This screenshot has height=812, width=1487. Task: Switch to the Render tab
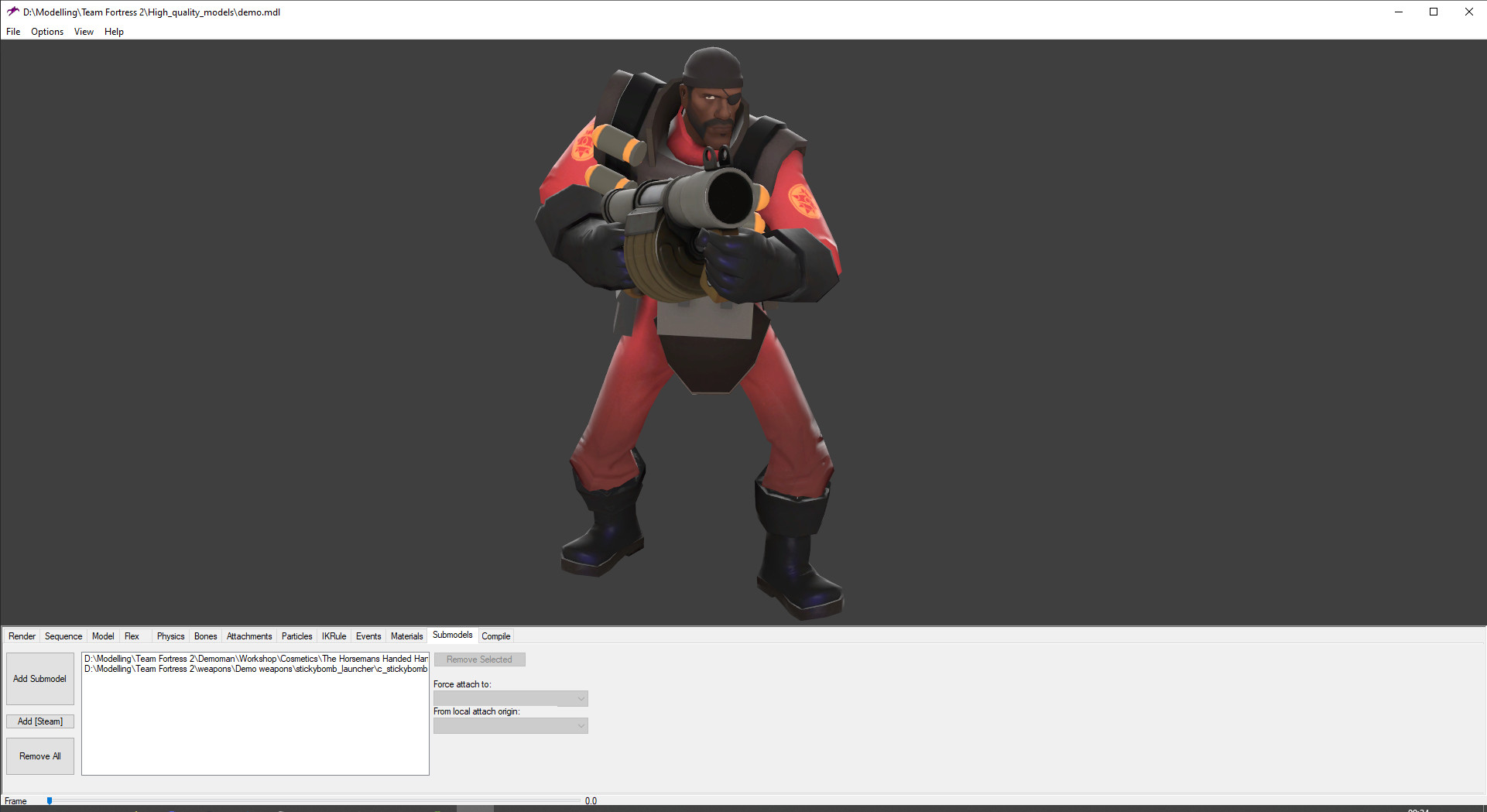point(22,636)
